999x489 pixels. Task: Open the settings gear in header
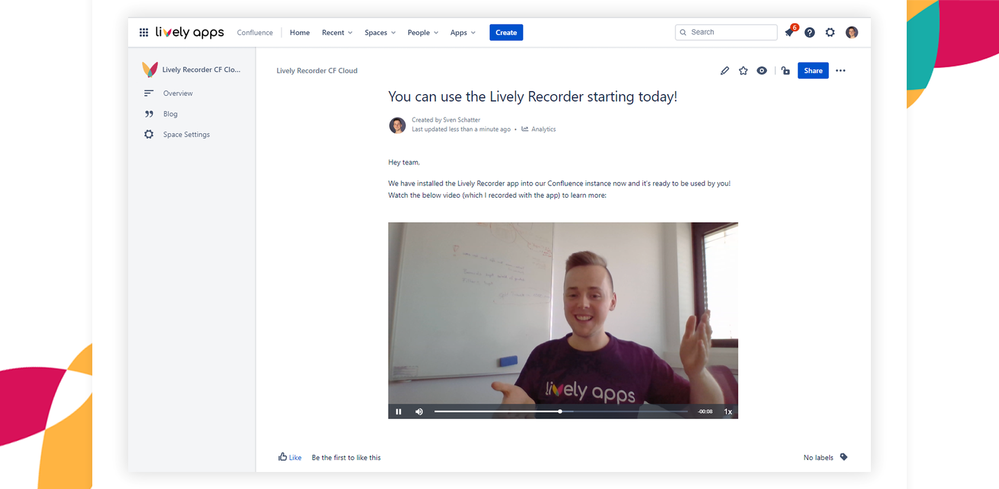point(830,32)
